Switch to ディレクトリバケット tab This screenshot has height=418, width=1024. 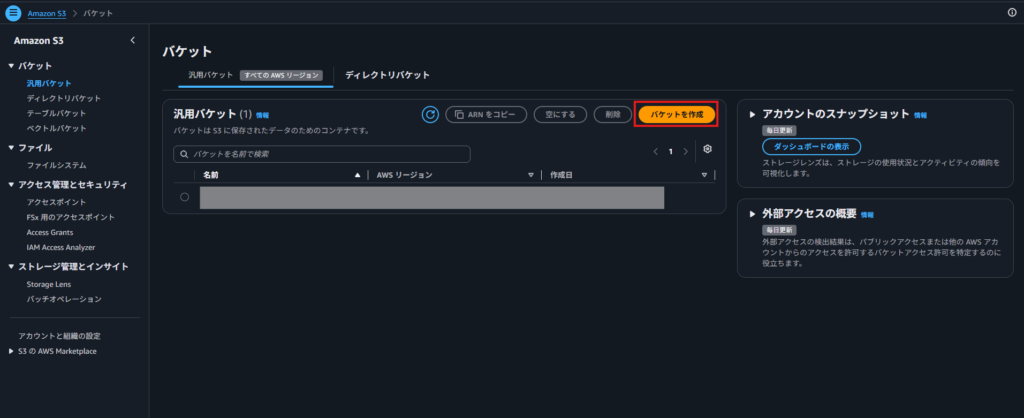(387, 75)
